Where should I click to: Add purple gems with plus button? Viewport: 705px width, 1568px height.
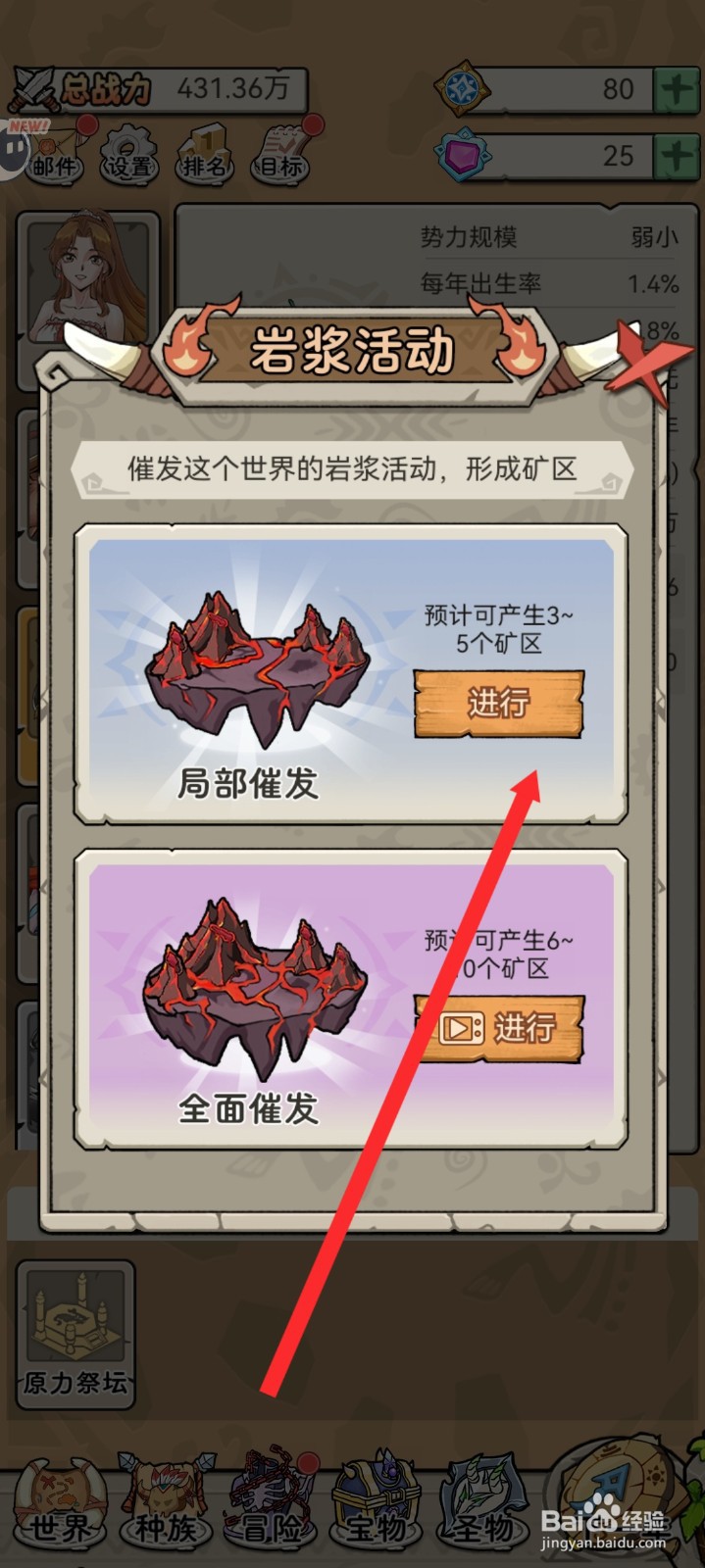point(677,156)
